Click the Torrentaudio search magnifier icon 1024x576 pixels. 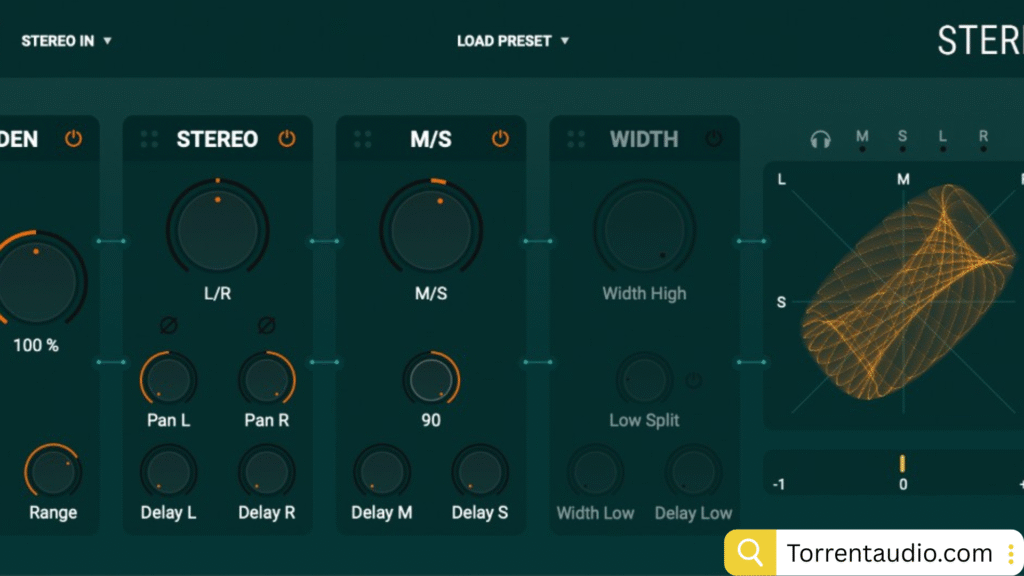749,553
